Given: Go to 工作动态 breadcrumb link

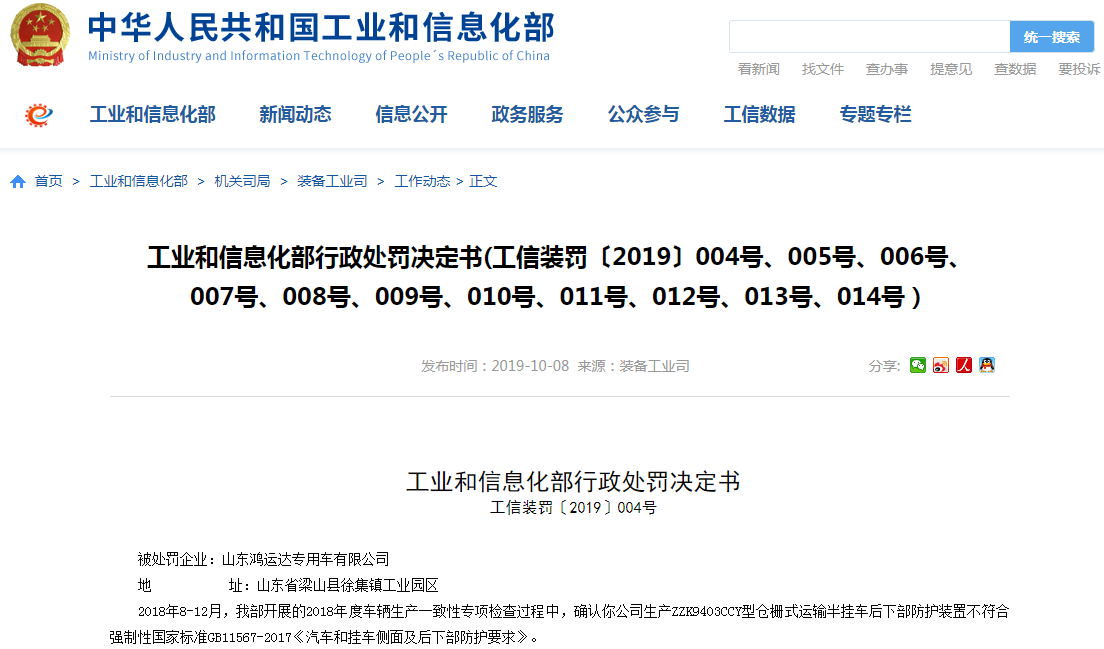Looking at the screenshot, I should point(422,182).
